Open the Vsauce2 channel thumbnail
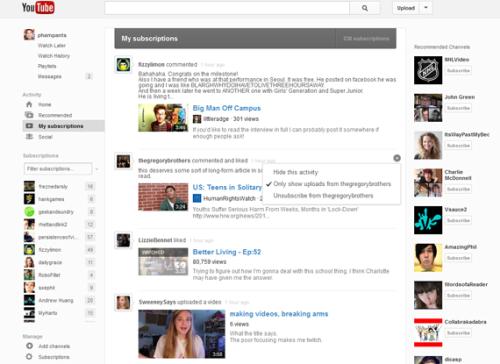This screenshot has width=500, height=364. (x=428, y=220)
